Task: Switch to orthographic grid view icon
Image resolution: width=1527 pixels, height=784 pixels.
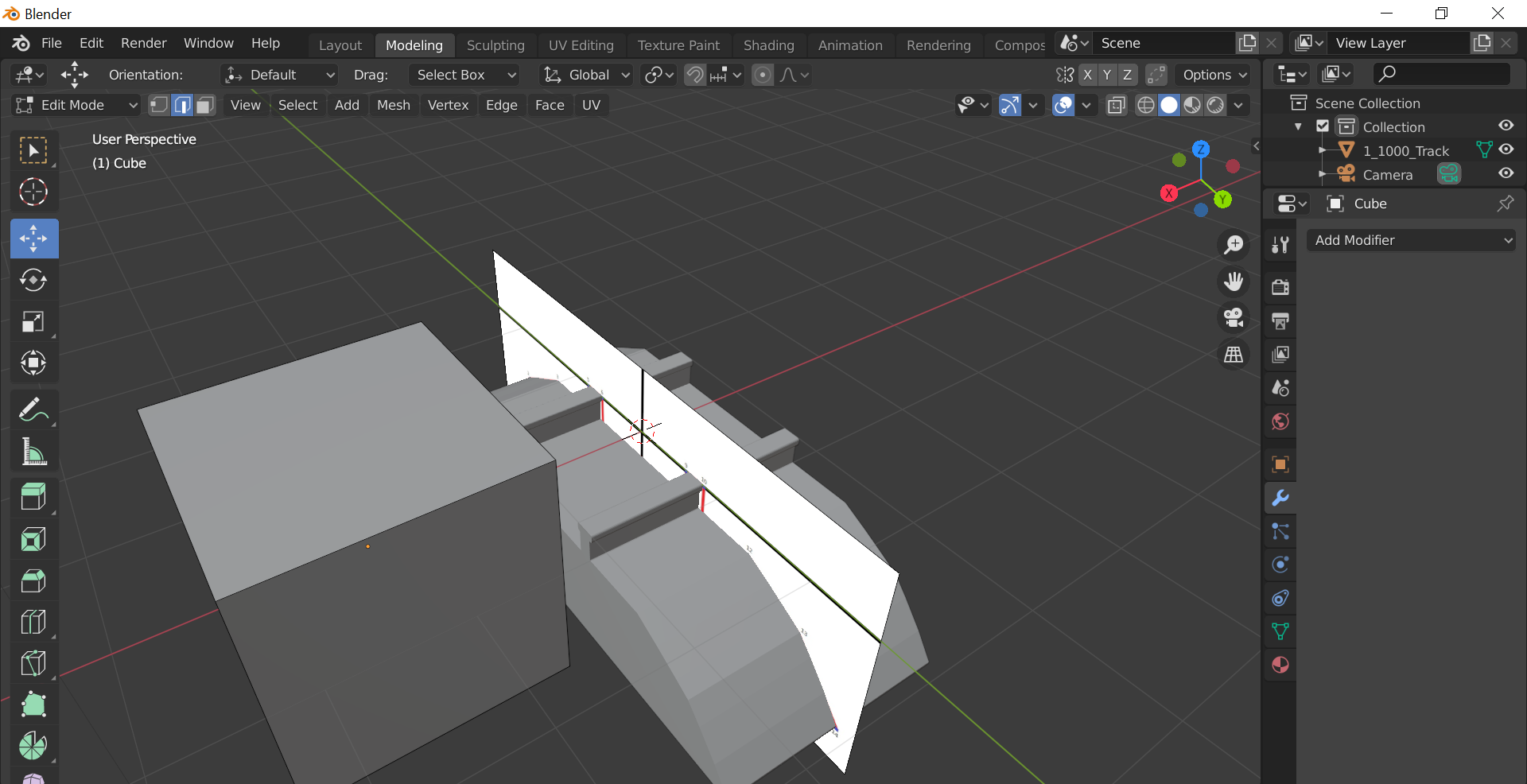Action: [x=1234, y=355]
